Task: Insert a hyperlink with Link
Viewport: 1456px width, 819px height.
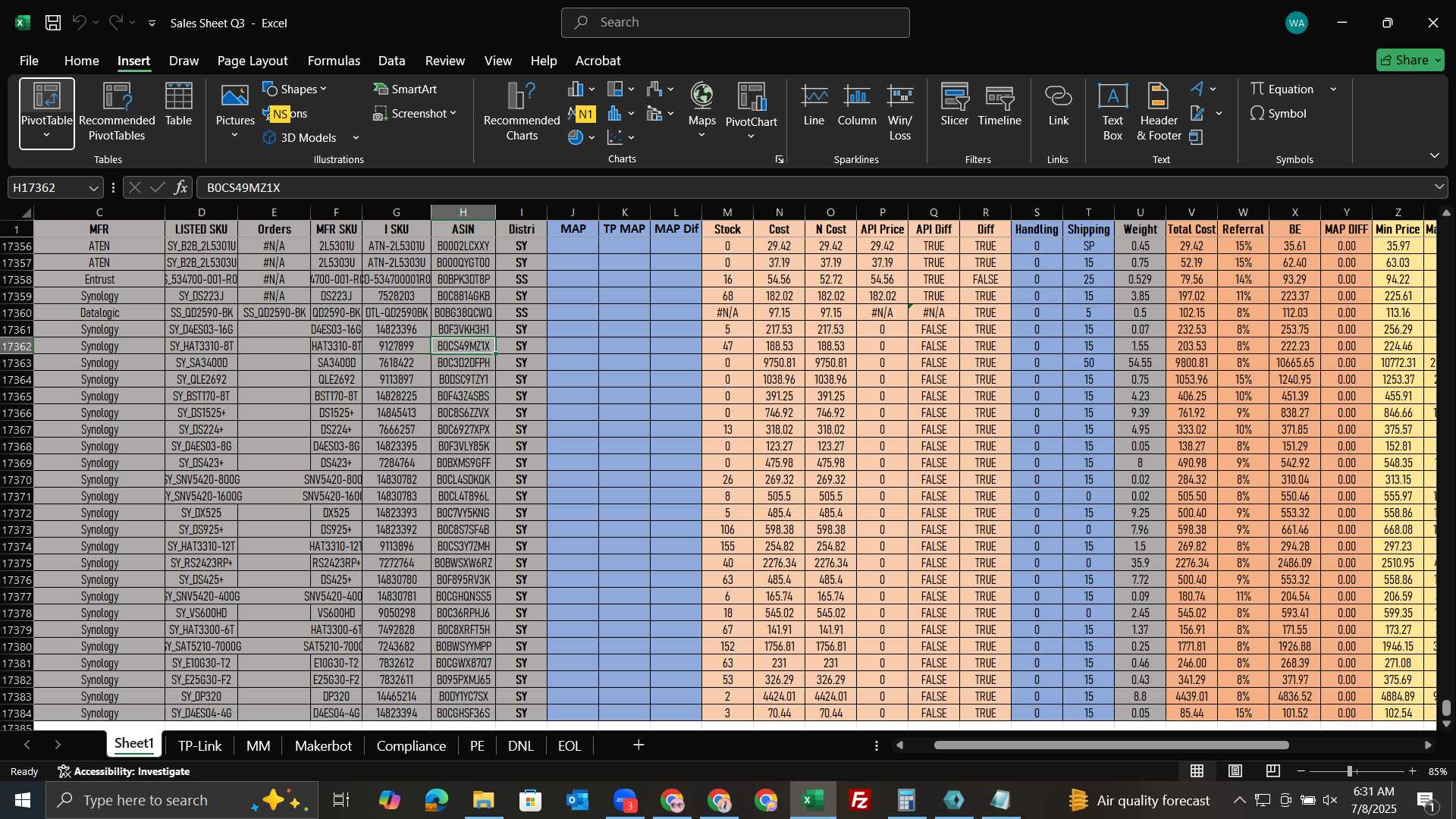Action: [x=1058, y=106]
